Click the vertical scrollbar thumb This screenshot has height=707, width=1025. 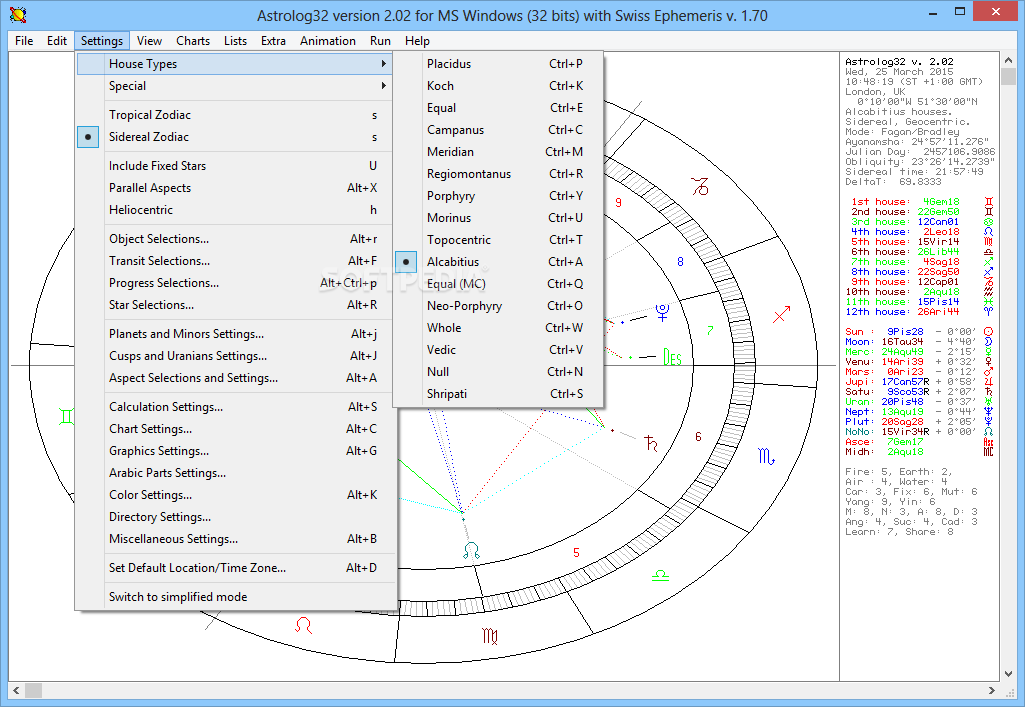point(1008,77)
